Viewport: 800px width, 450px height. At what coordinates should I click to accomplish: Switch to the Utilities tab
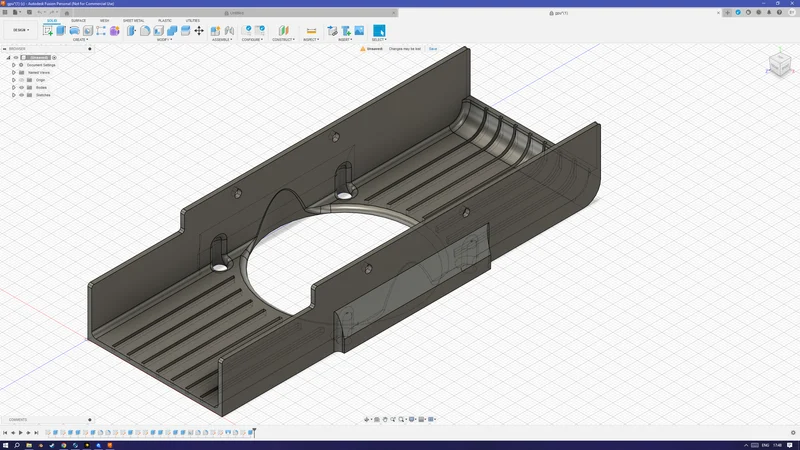pos(193,21)
